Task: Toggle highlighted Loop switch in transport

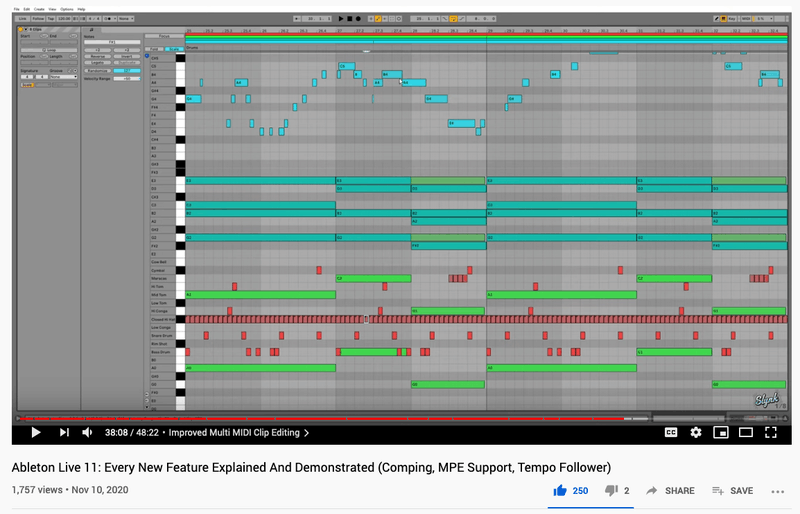Action: point(454,19)
